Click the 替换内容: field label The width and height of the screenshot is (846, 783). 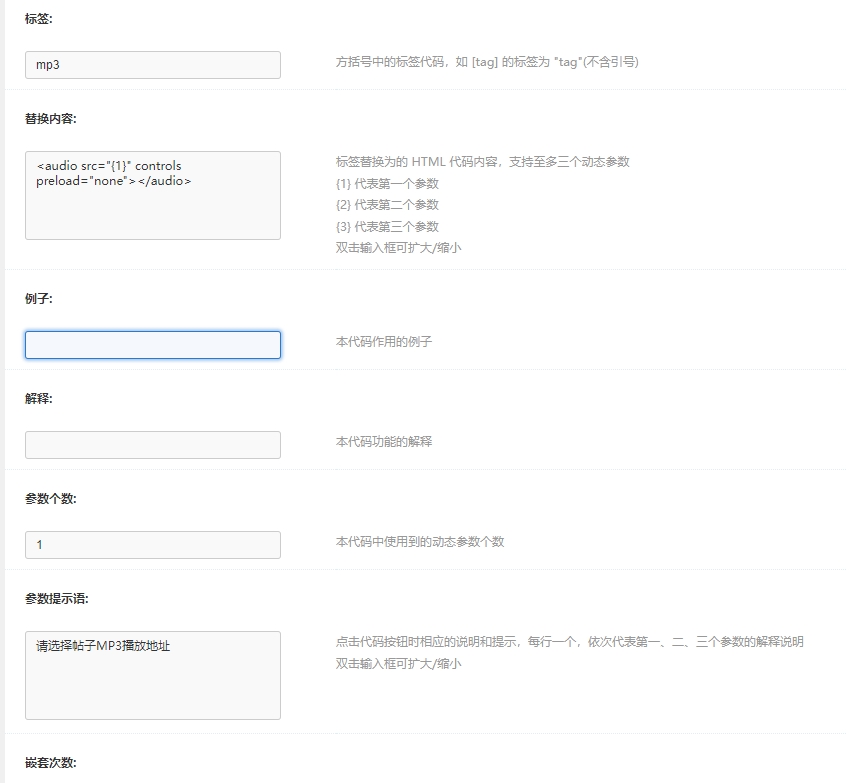51,119
